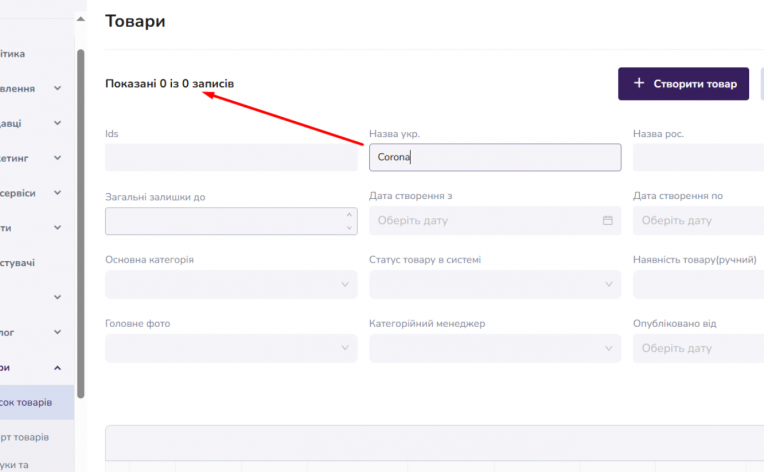The width and height of the screenshot is (768, 472).
Task: Click the Ids input field
Action: pyautogui.click(x=231, y=157)
